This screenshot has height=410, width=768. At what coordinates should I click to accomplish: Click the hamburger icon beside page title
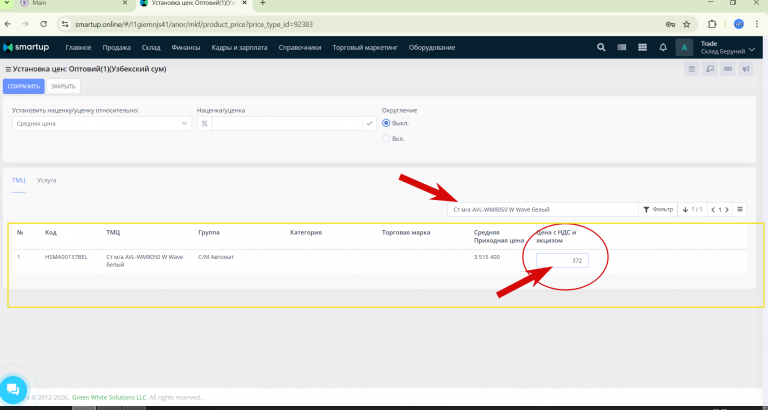coord(8,70)
